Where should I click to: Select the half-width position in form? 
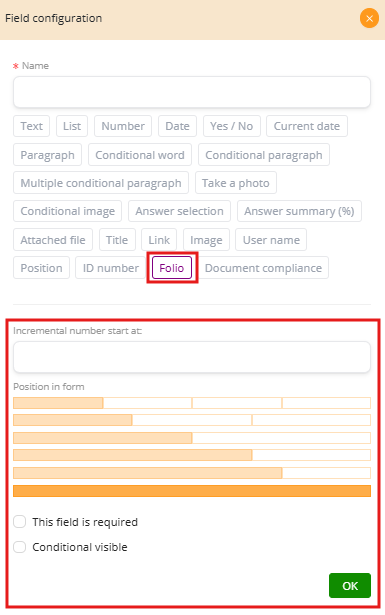click(x=103, y=438)
